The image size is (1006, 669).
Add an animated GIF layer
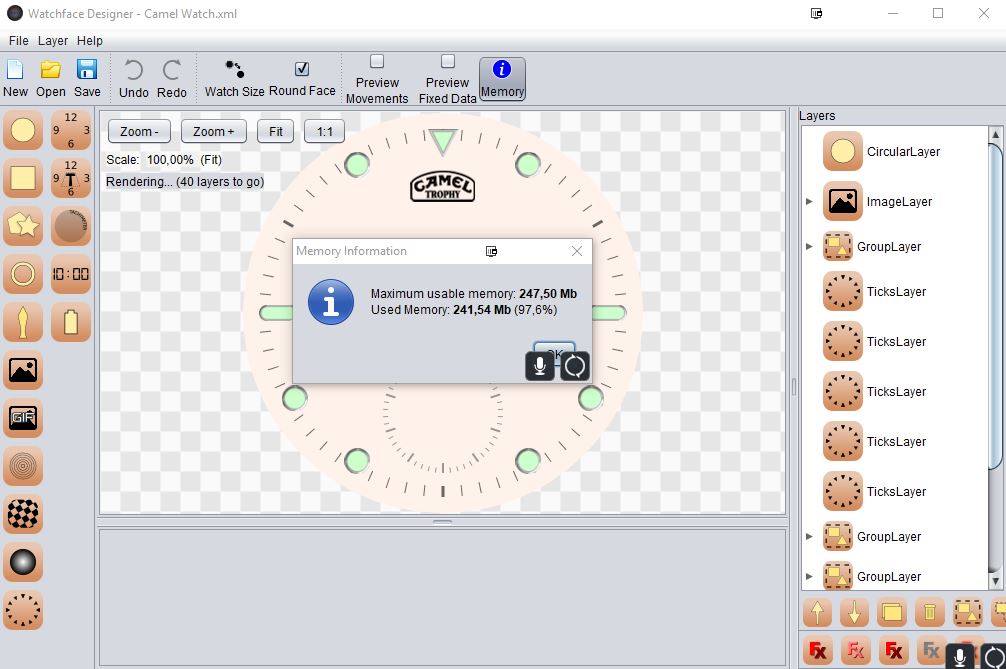(x=23, y=418)
